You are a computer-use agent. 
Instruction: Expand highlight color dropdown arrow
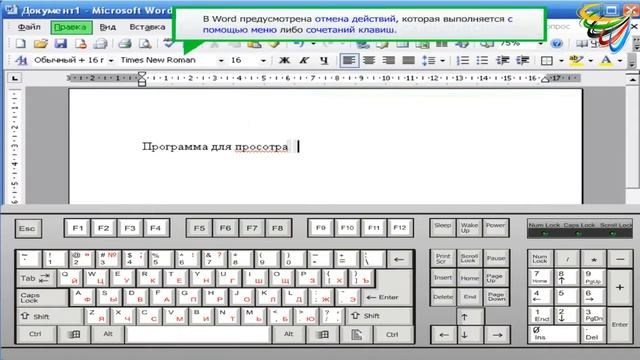[590, 60]
